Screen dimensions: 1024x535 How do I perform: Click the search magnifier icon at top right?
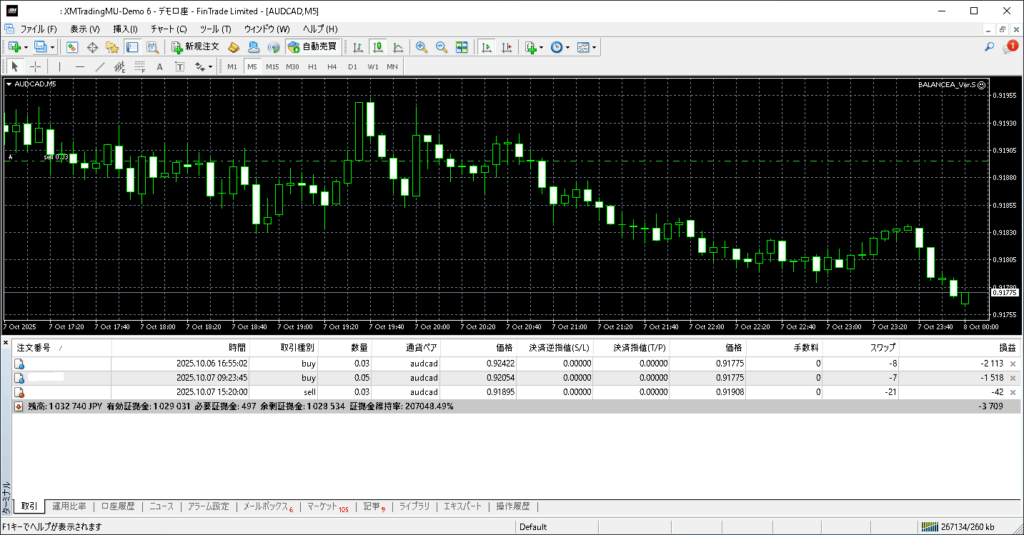point(989,47)
